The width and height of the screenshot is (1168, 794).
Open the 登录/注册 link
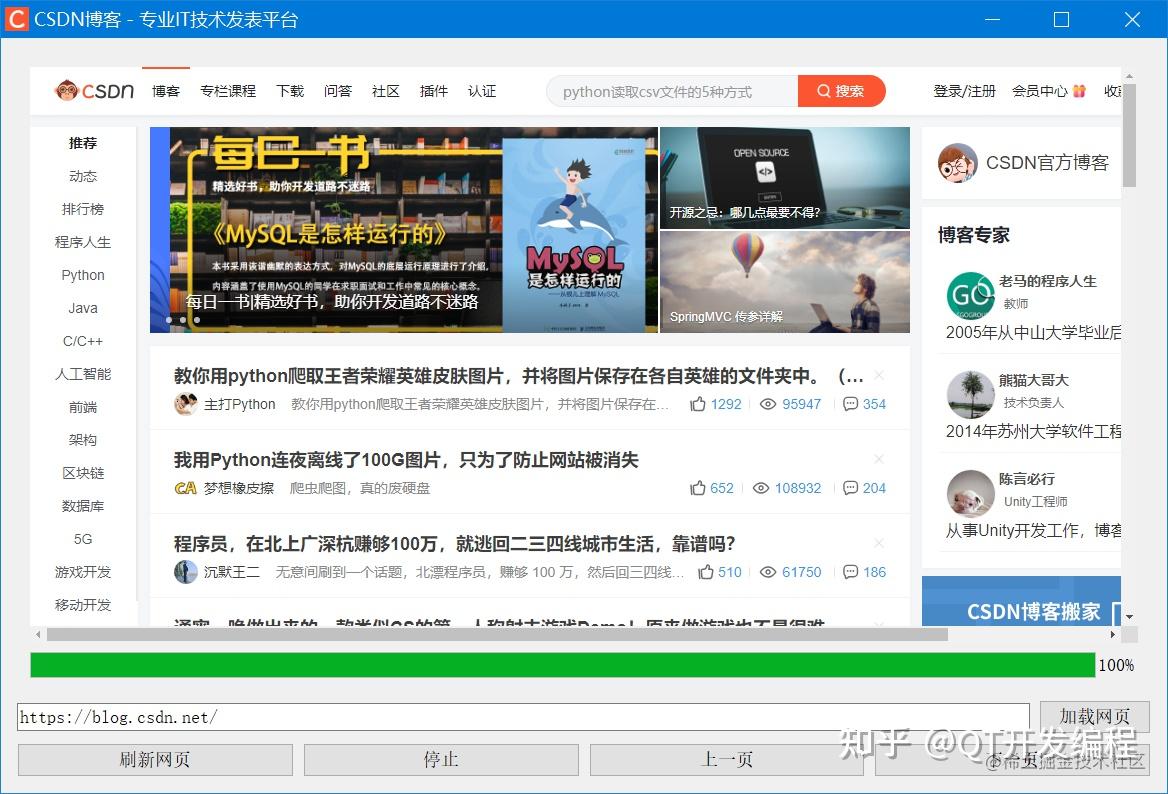point(963,90)
